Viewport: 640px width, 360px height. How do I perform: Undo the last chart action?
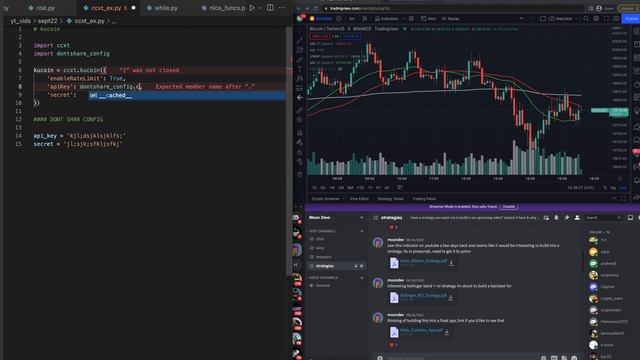coord(521,19)
